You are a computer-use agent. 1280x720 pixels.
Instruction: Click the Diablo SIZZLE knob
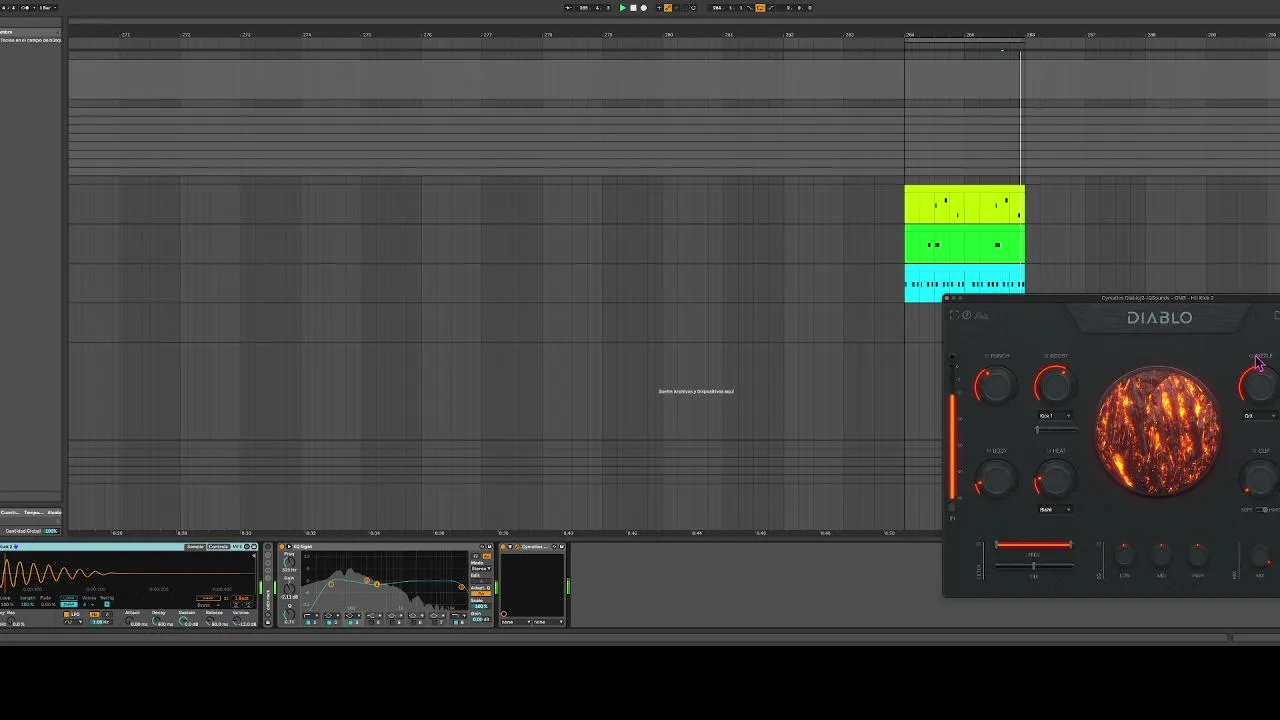click(1261, 385)
